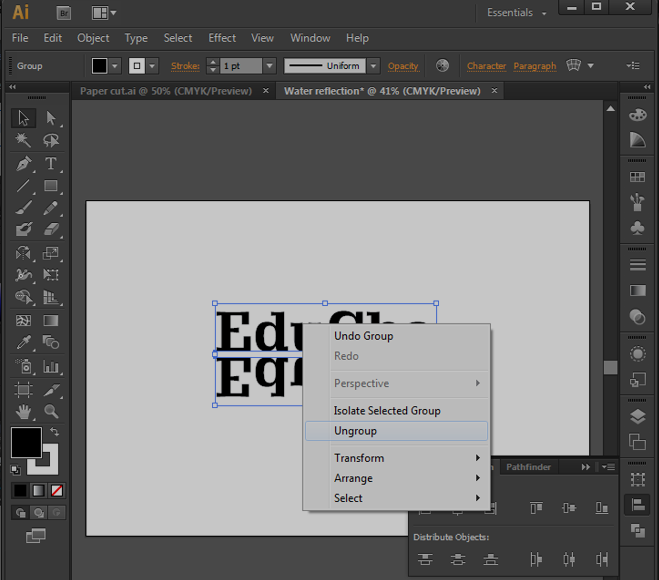Activate the Zoom tool
The width and height of the screenshot is (659, 580).
coord(51,412)
